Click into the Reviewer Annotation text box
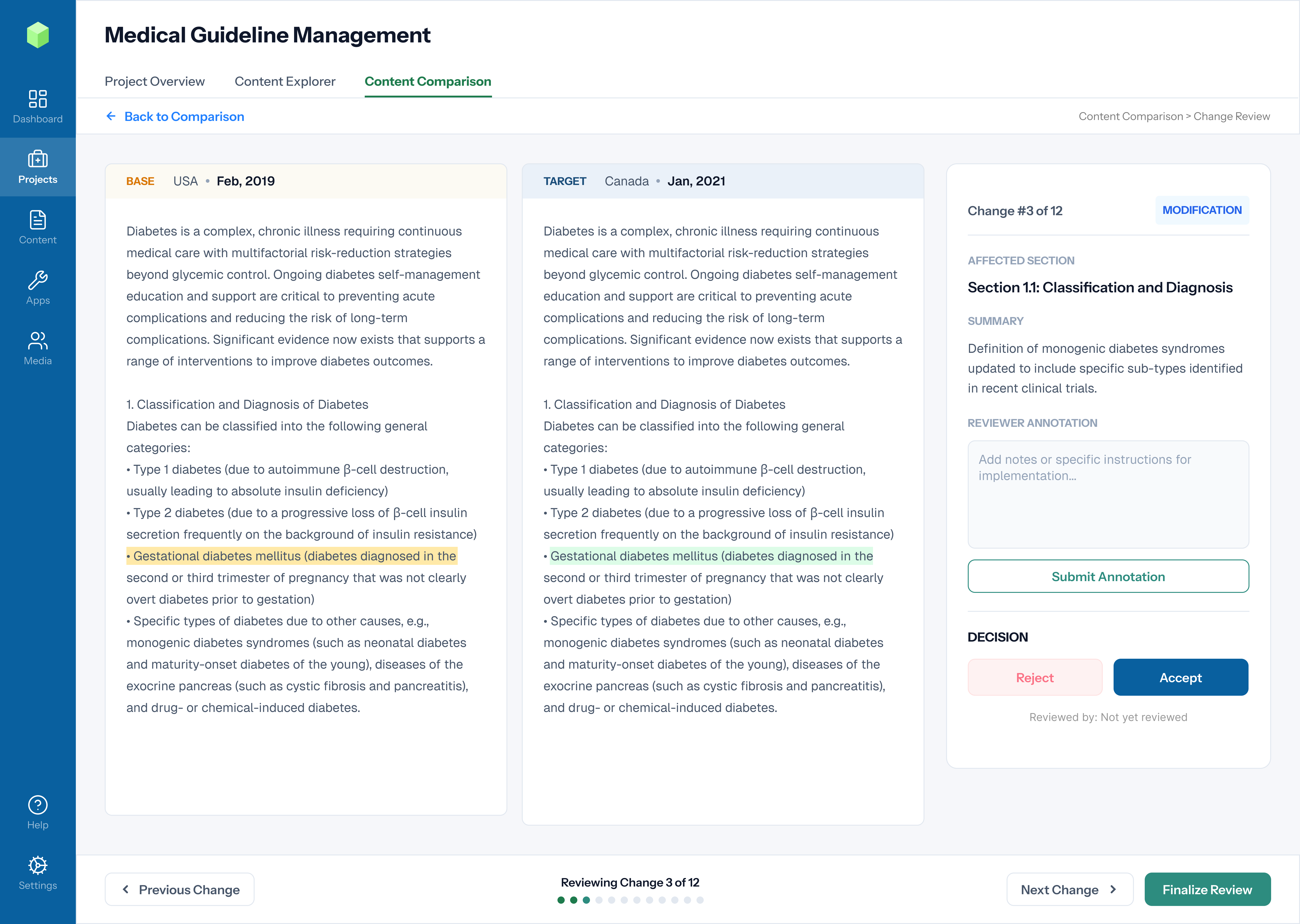 (x=1108, y=494)
